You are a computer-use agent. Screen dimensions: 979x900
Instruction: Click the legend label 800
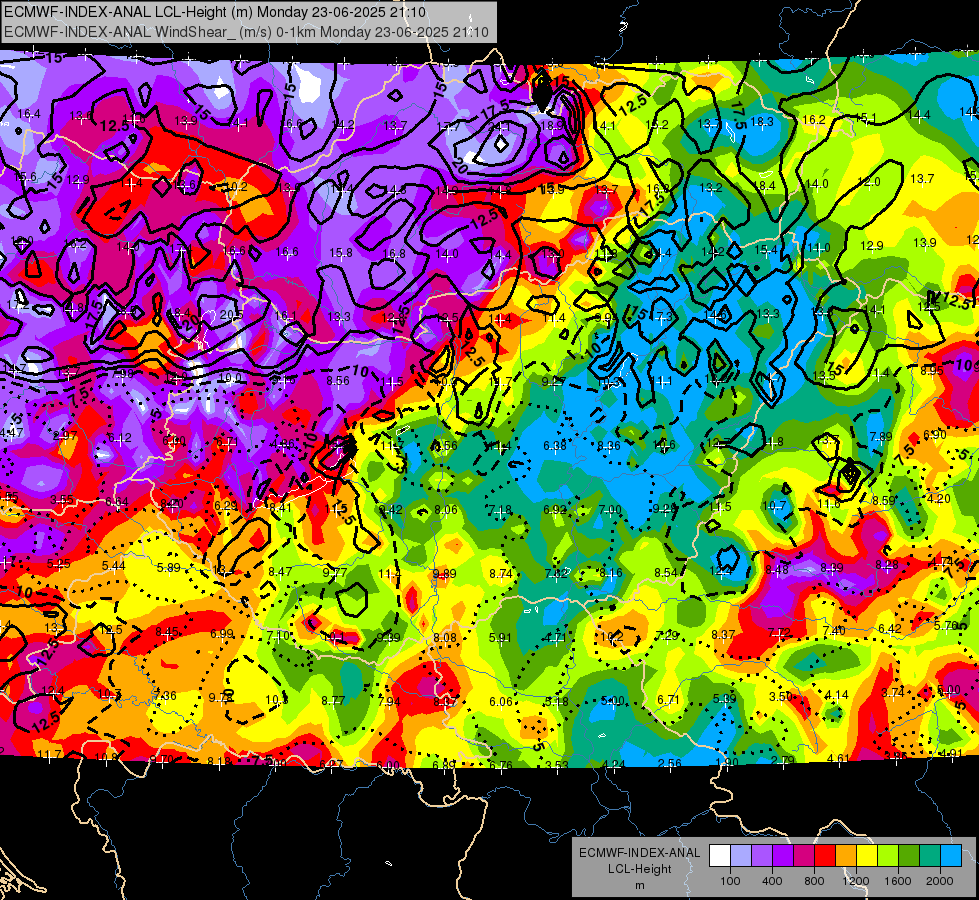click(814, 881)
